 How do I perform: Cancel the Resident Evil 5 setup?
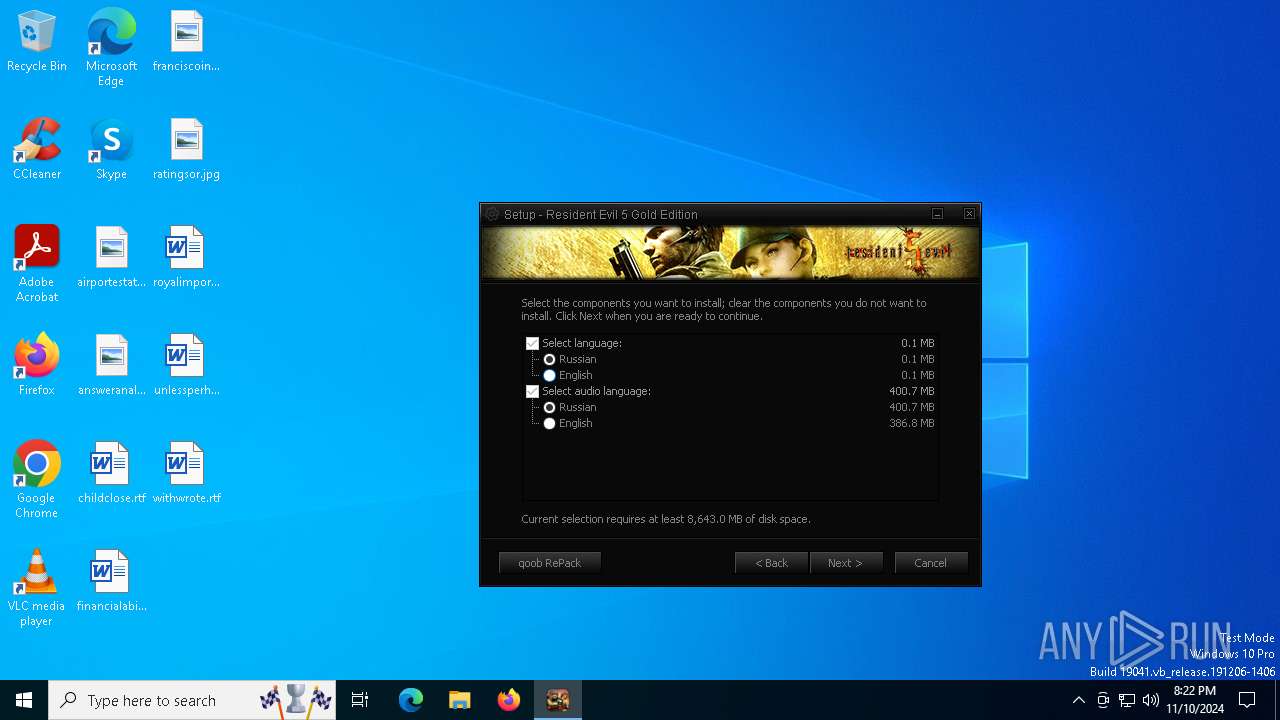tap(931, 563)
